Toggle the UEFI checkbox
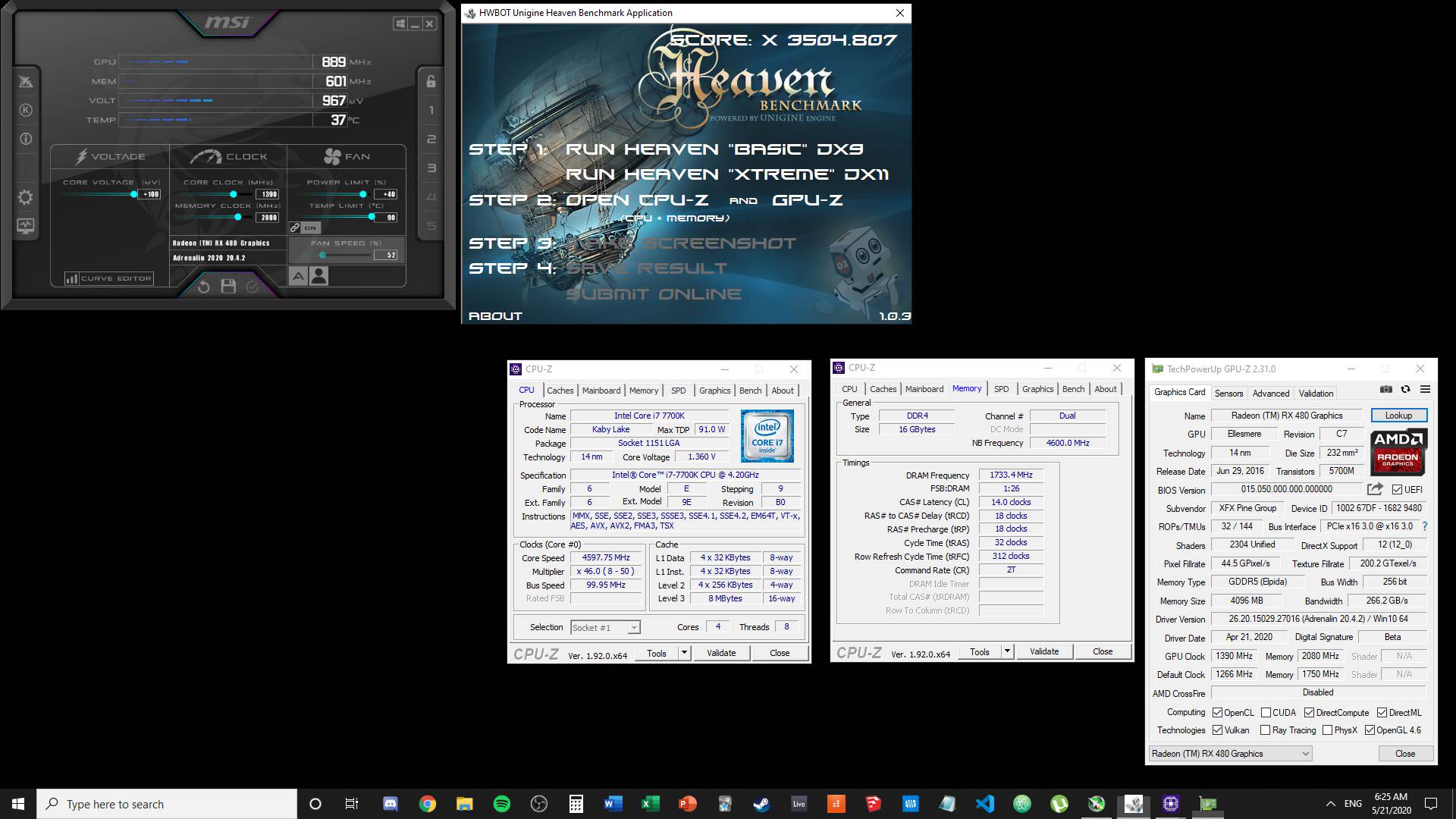The image size is (1456, 819). [1397, 490]
